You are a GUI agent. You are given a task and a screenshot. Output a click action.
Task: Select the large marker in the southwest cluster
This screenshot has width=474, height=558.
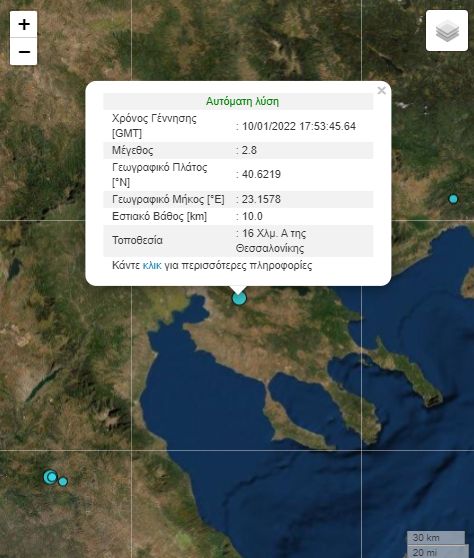pos(51,477)
